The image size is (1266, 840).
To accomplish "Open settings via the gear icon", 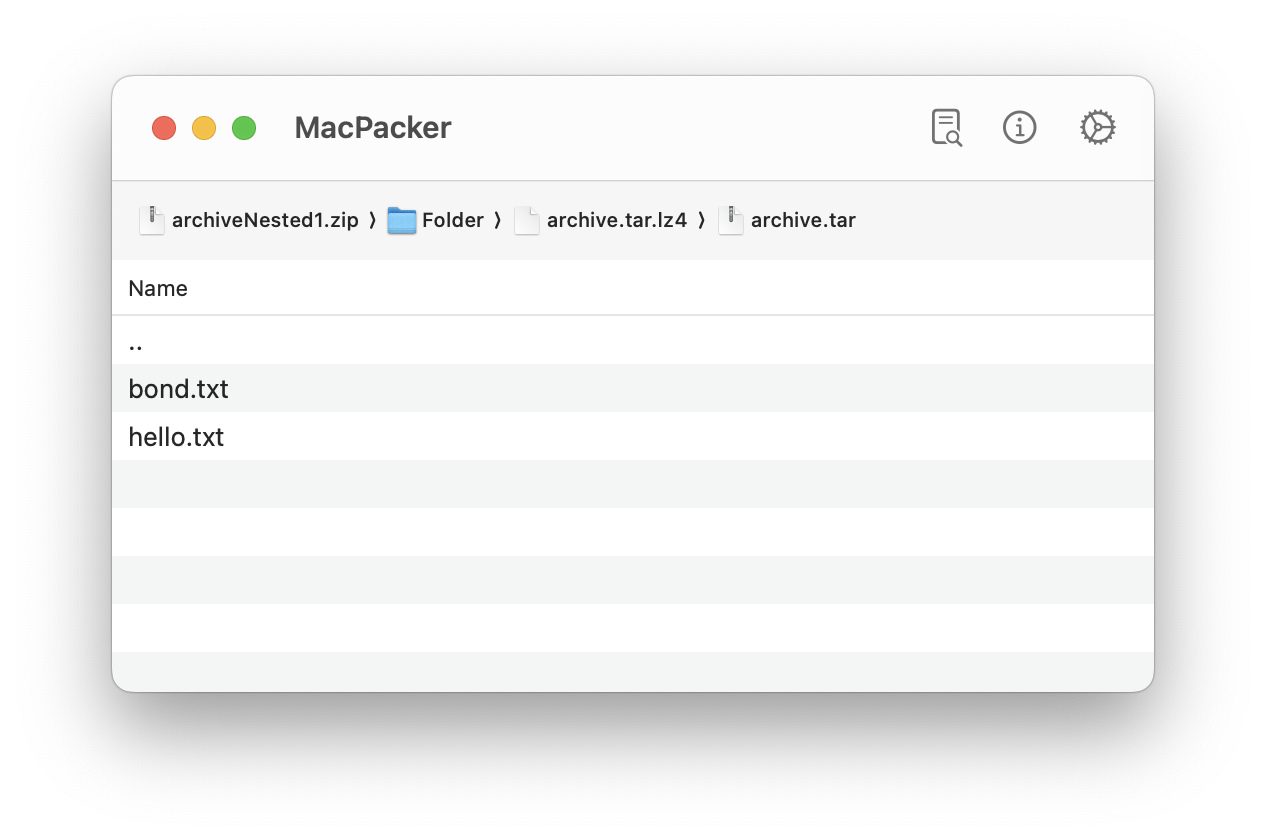I will click(x=1097, y=128).
